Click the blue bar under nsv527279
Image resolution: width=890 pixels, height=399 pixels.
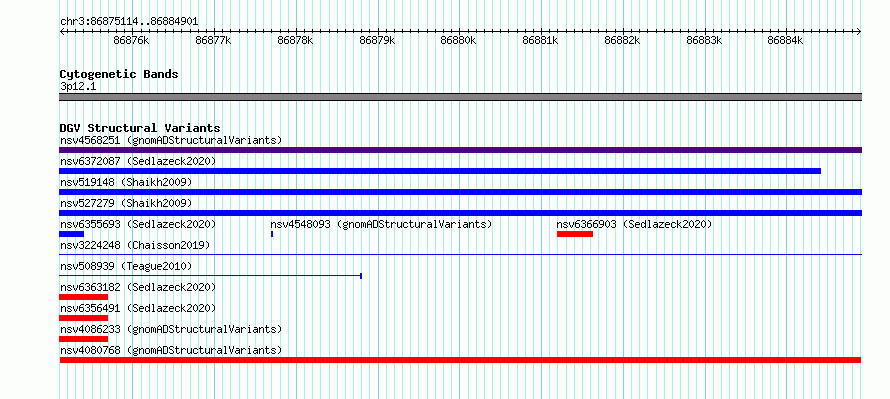pyautogui.click(x=460, y=213)
